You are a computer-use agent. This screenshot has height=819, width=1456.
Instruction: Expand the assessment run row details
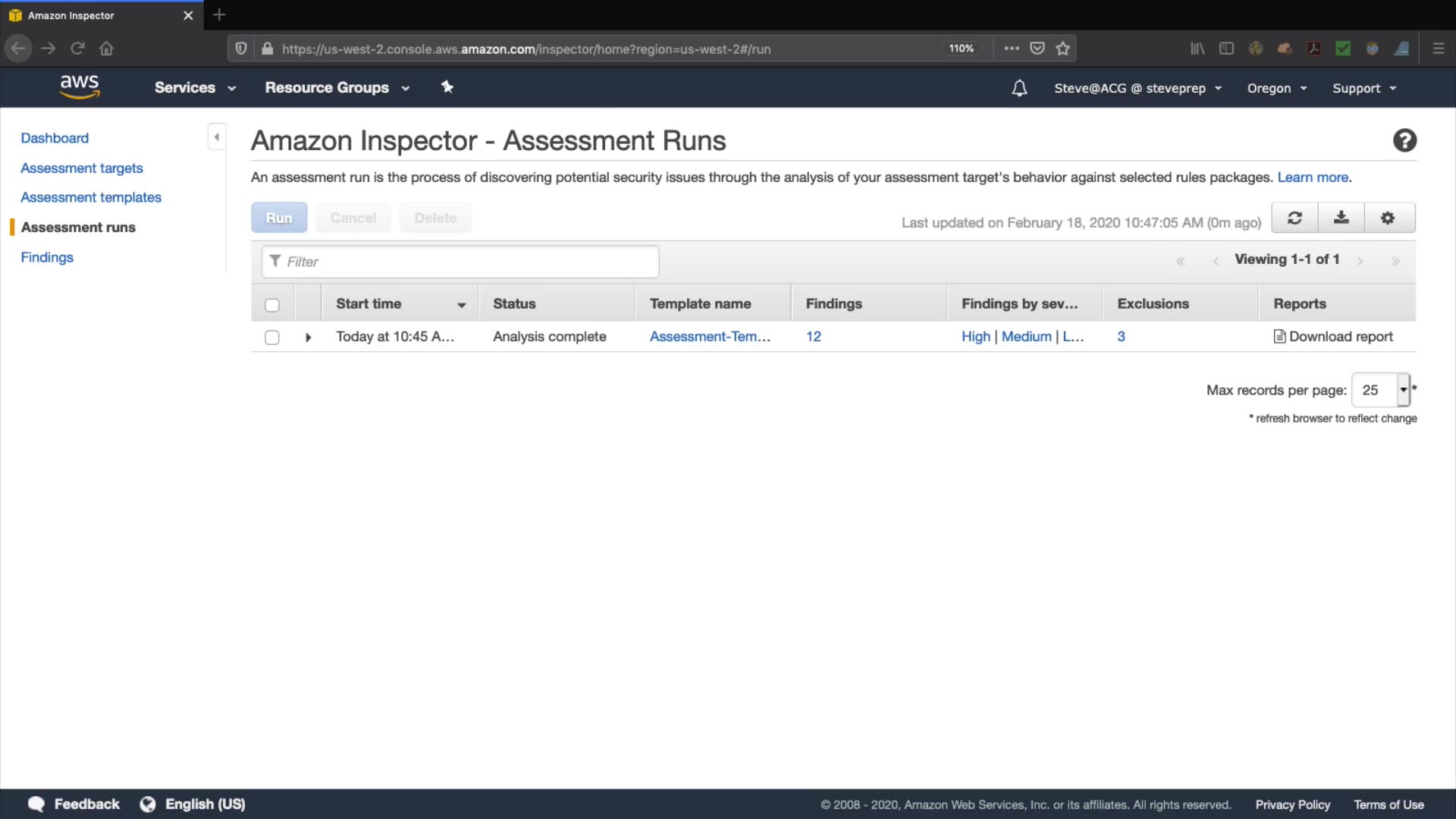click(308, 337)
